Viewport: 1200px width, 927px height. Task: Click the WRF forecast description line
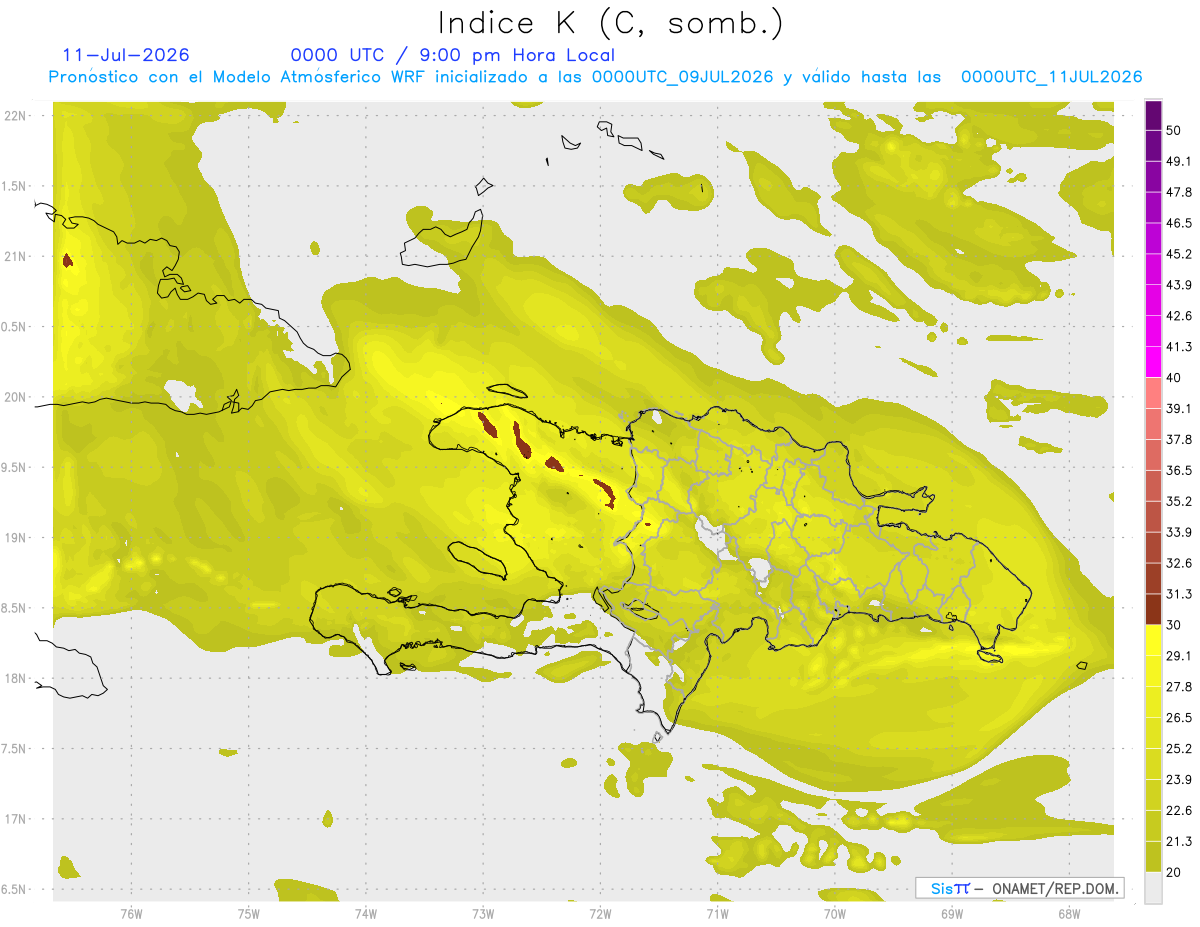(596, 77)
